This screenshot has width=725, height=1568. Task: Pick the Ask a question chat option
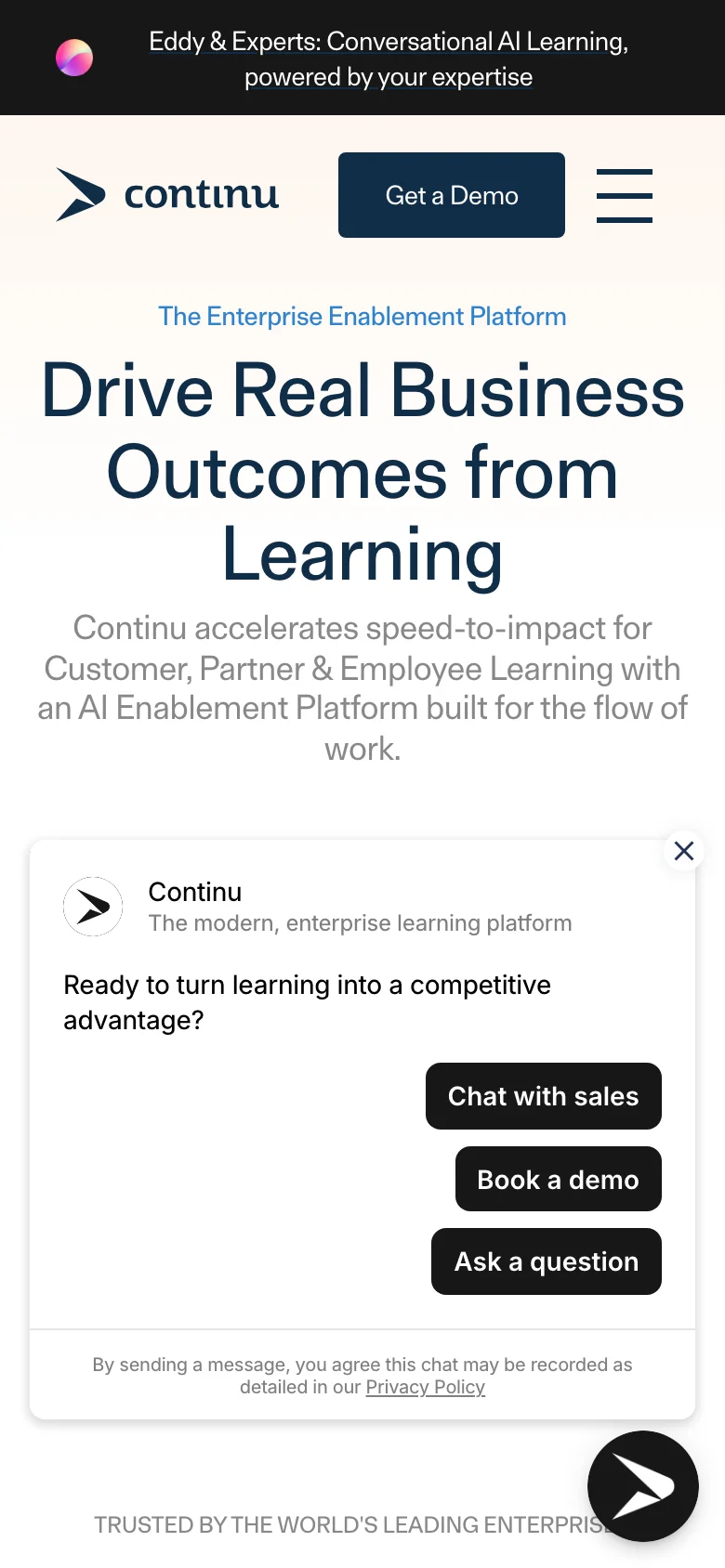coord(547,1261)
